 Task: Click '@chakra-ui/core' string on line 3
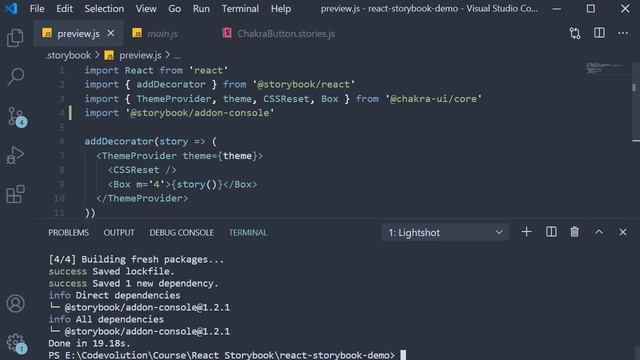[x=433, y=98]
